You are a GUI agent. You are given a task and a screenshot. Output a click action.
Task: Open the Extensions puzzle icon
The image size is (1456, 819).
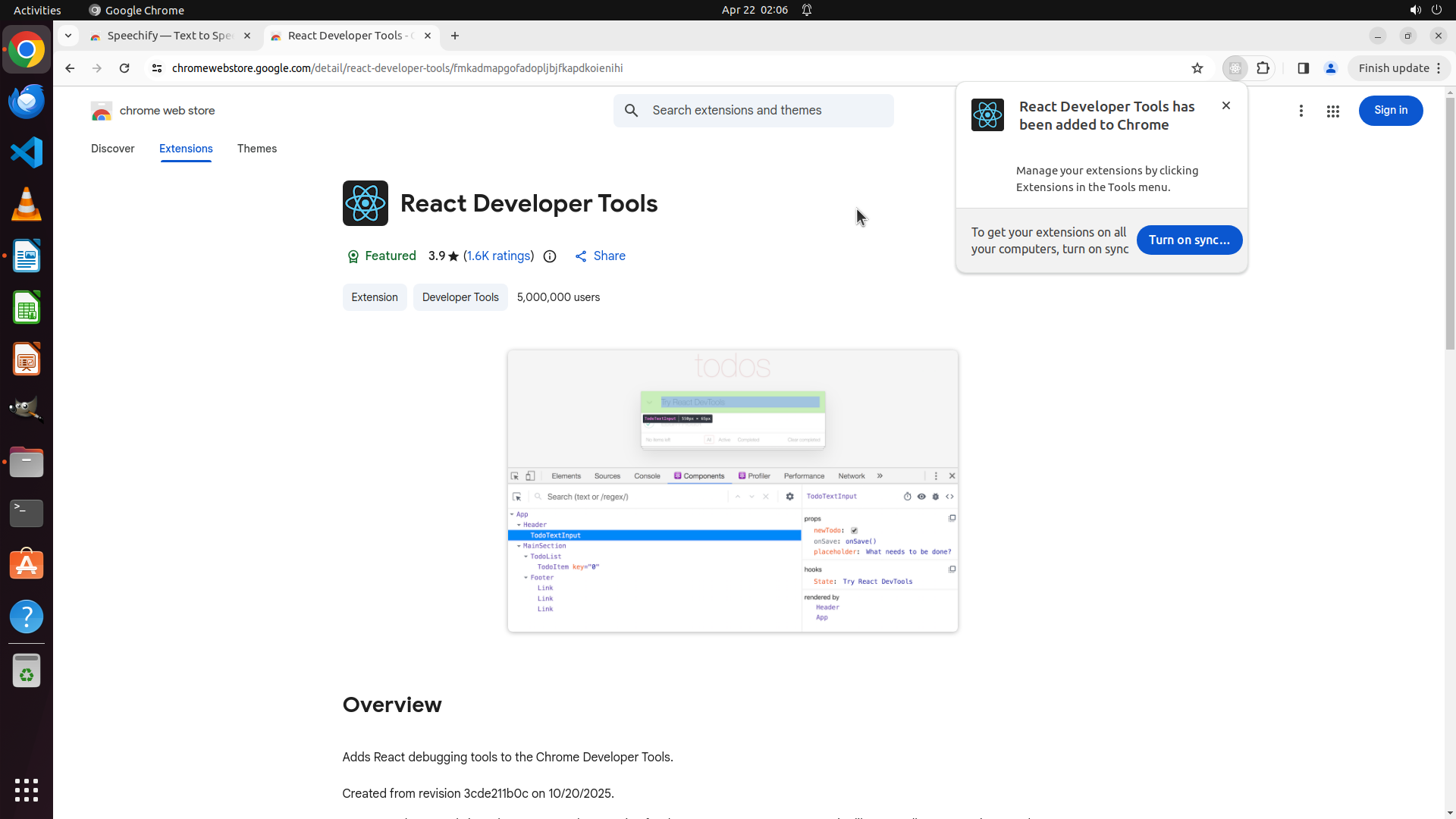point(1263,68)
